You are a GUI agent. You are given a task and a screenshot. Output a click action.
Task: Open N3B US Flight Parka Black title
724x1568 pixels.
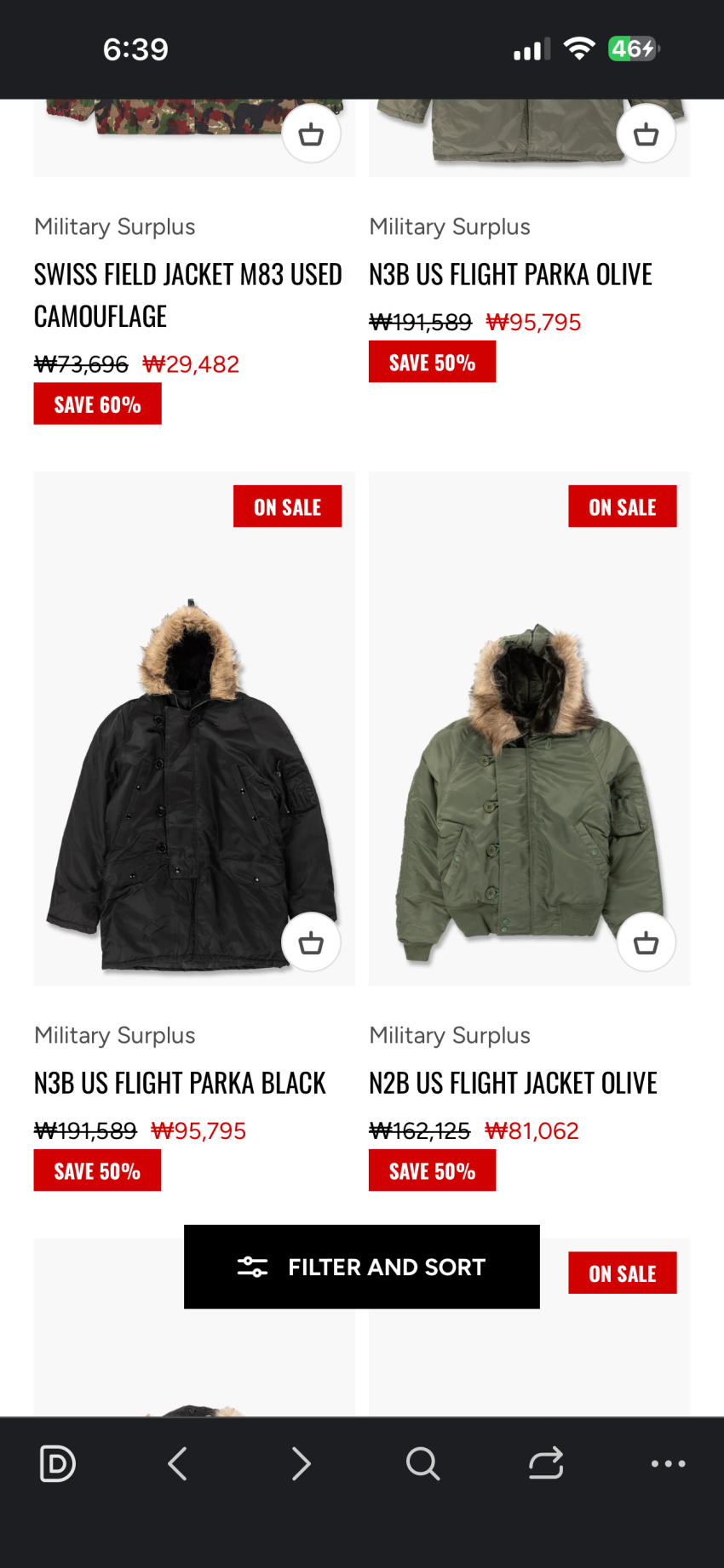[x=180, y=1083]
